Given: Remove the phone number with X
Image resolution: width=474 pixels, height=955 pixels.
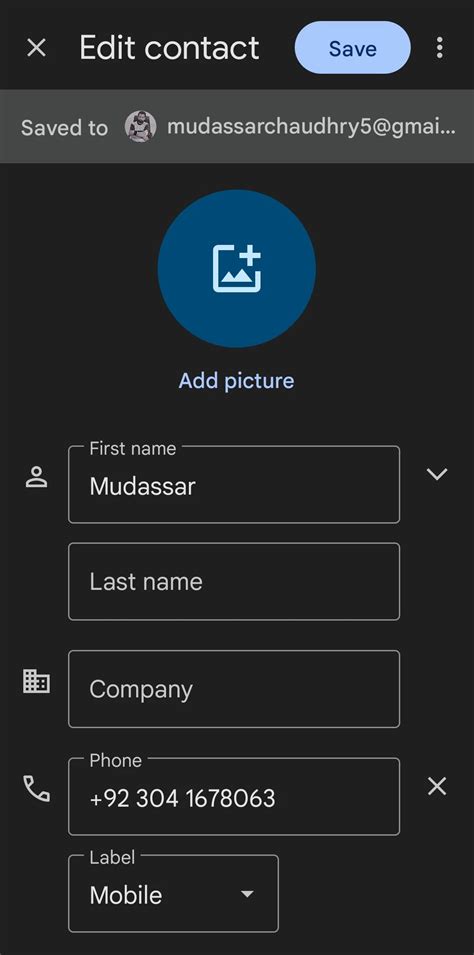Looking at the screenshot, I should 437,787.
